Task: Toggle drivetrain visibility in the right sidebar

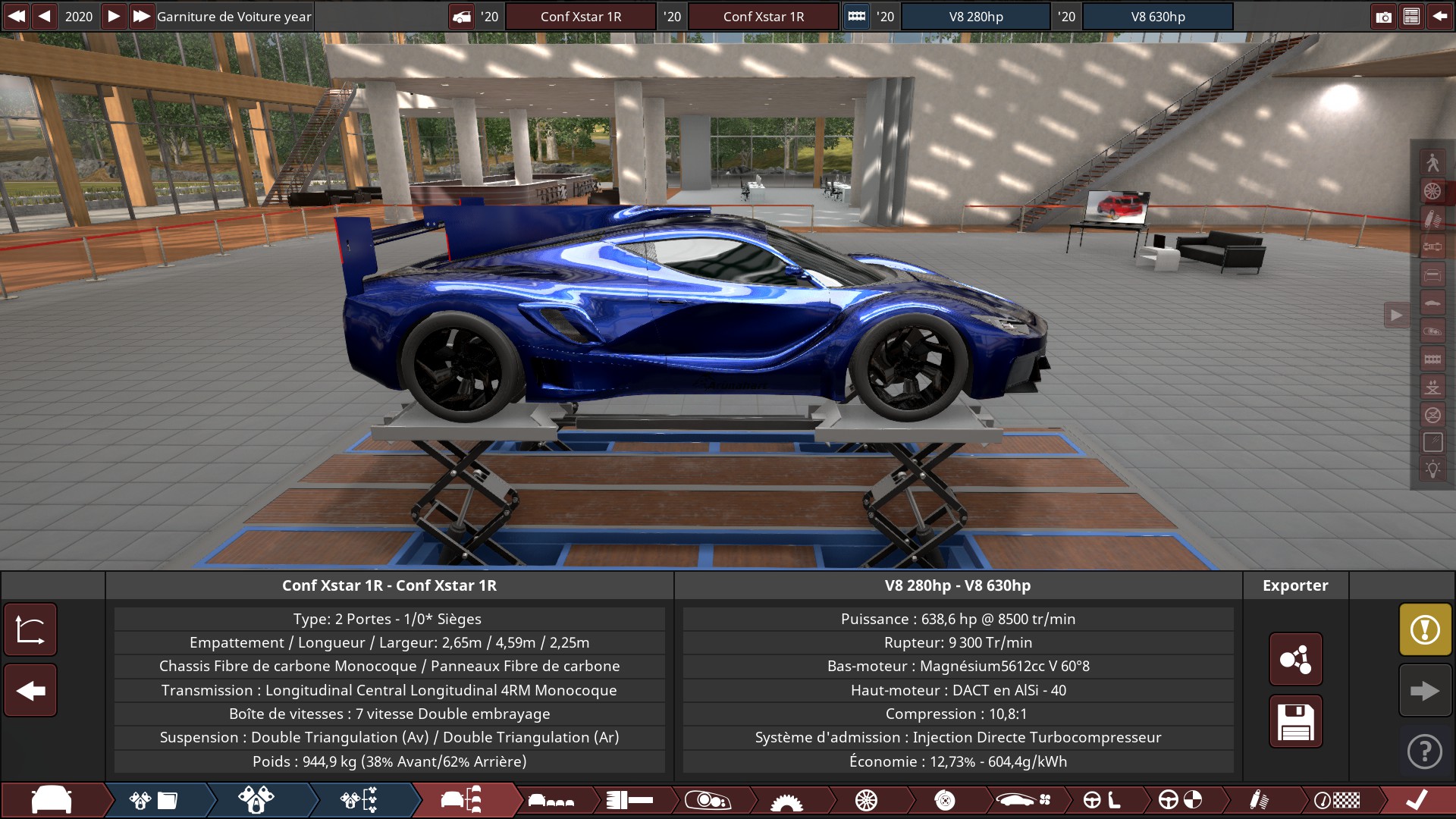Action: [1432, 246]
